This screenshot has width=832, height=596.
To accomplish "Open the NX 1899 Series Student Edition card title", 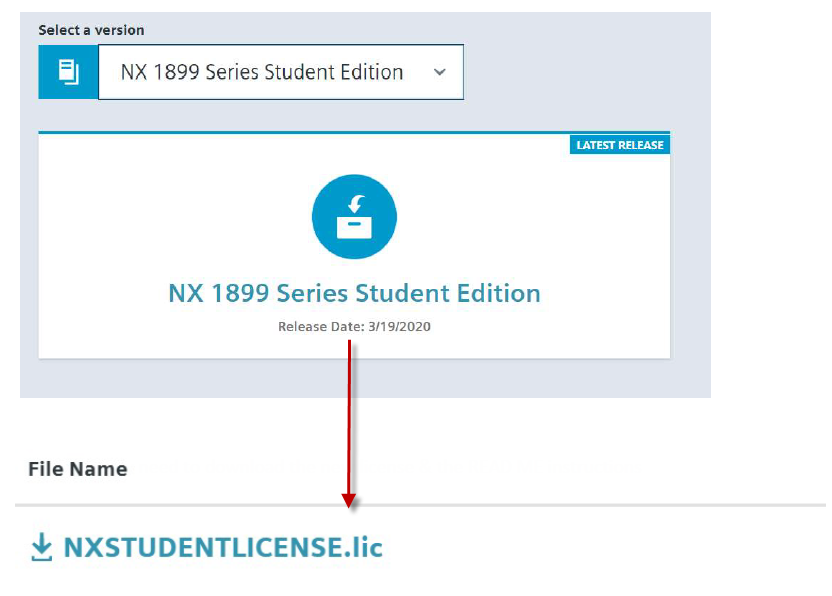I will point(354,293).
